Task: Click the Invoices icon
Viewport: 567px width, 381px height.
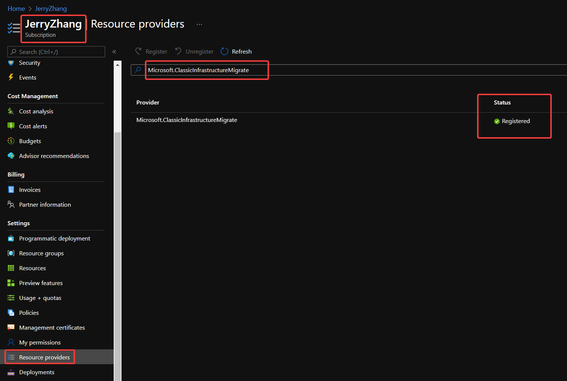Action: tap(11, 190)
